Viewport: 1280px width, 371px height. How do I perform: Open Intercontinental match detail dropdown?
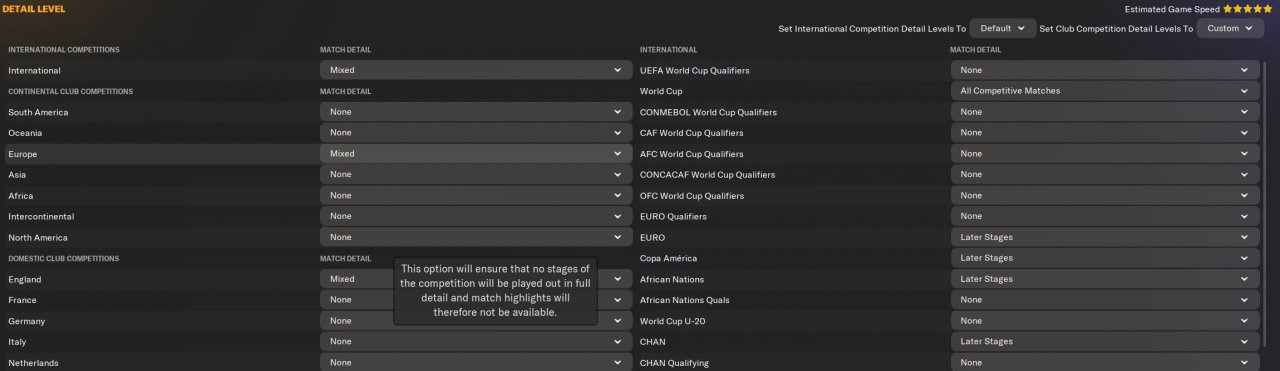475,216
